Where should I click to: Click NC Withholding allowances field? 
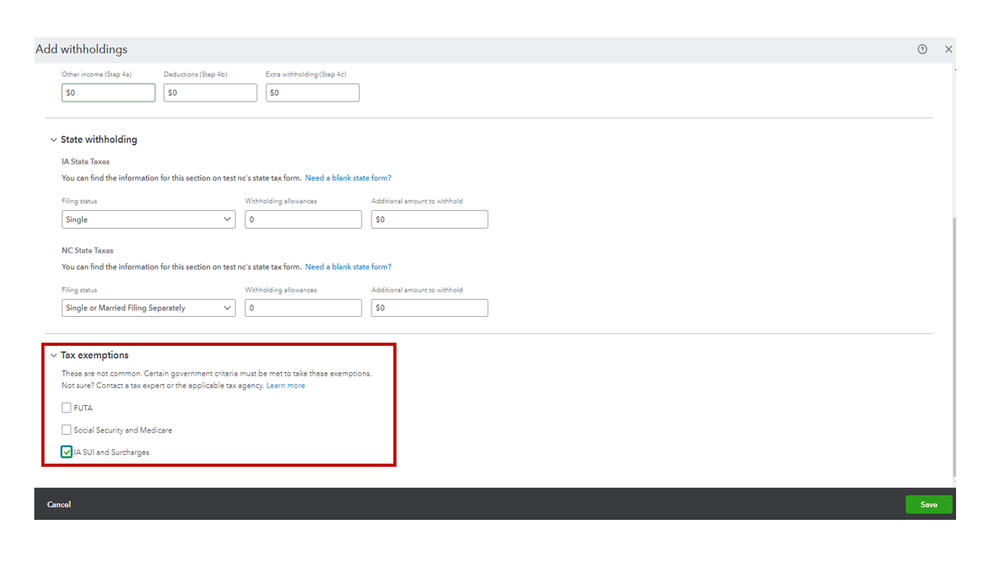pos(303,308)
